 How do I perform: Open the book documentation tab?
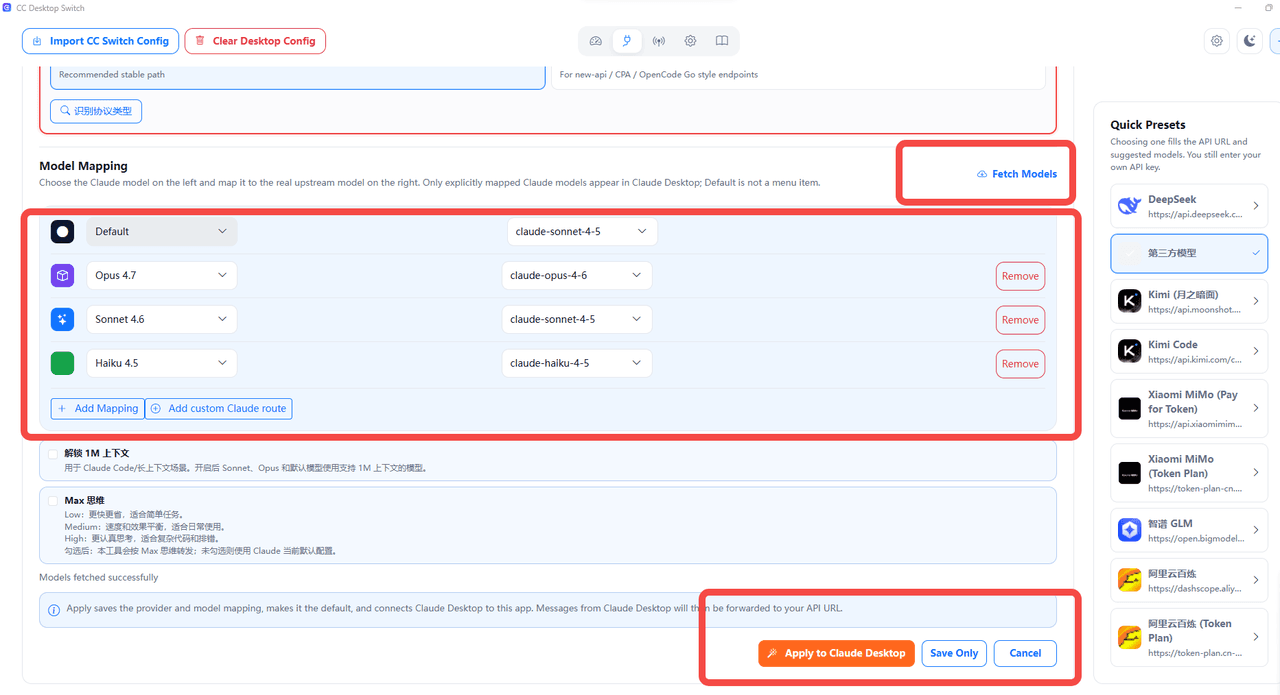(x=721, y=41)
